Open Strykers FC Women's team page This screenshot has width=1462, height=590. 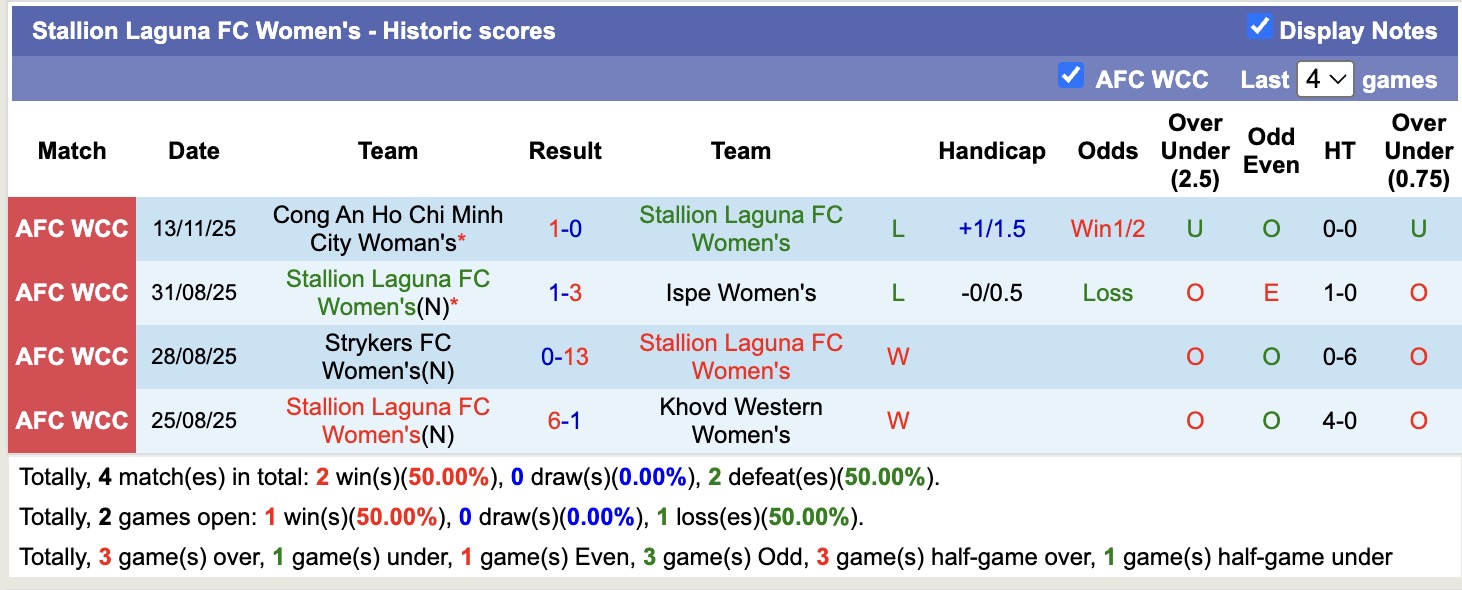tap(388, 357)
